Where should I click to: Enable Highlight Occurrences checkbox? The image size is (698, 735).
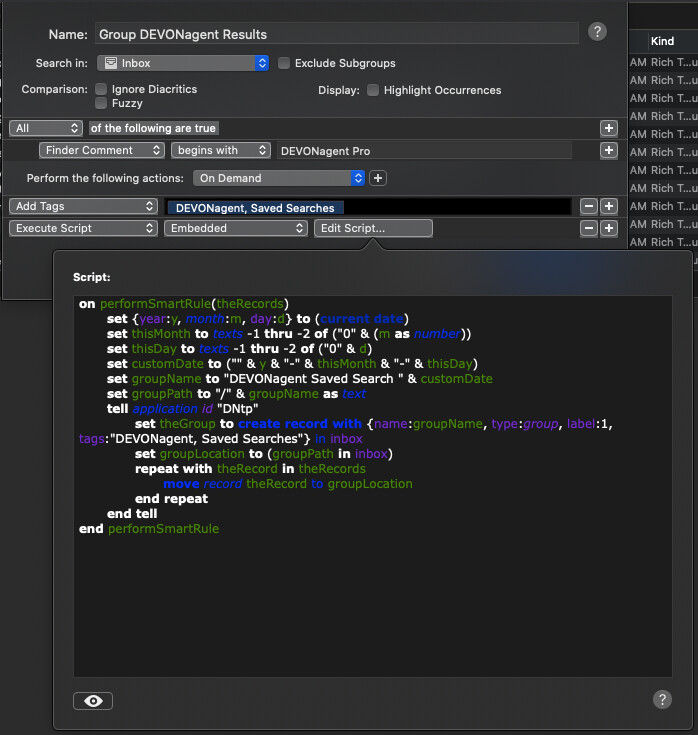click(373, 90)
